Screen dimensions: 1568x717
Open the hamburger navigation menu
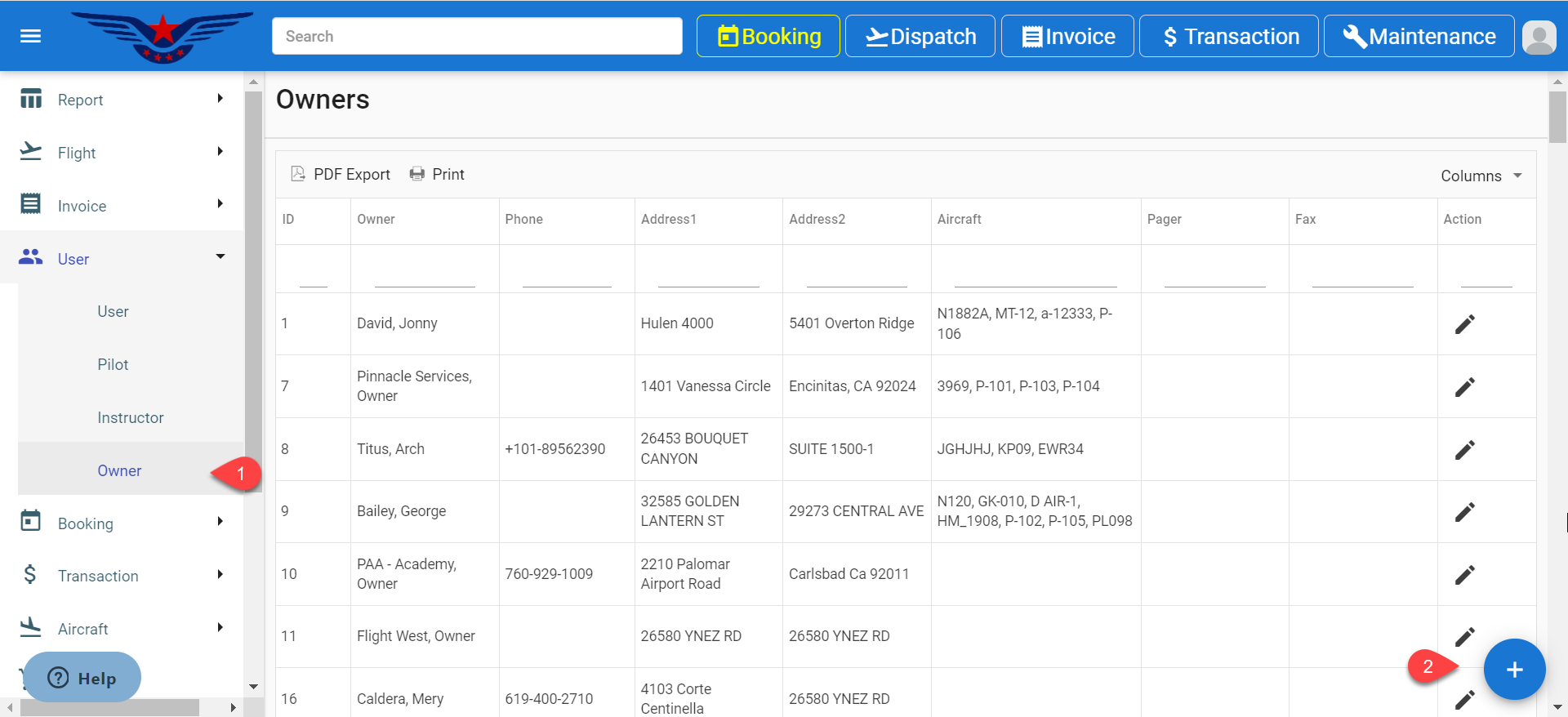(x=30, y=36)
